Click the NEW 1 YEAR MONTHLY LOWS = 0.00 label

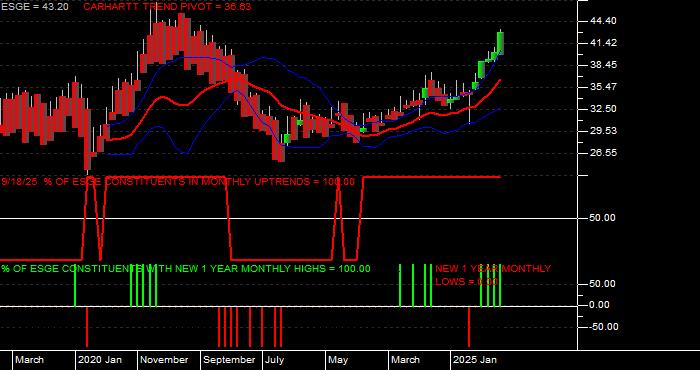[493, 275]
